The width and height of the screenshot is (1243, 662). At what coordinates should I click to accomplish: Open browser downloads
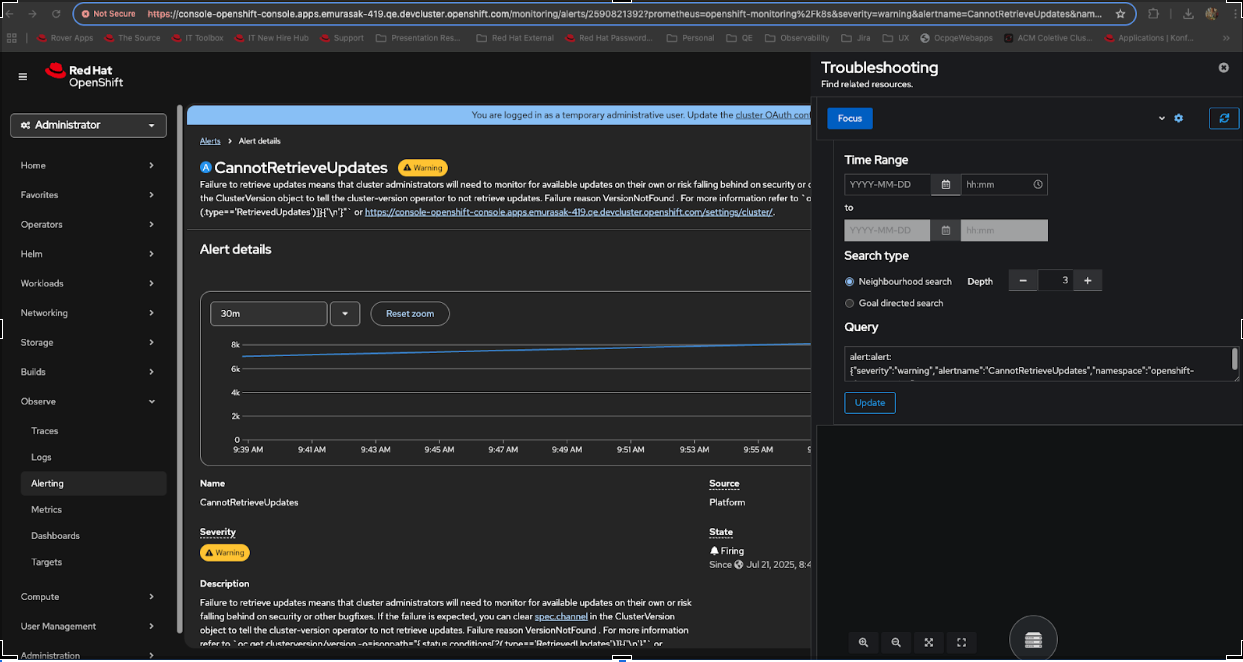pyautogui.click(x=1187, y=14)
